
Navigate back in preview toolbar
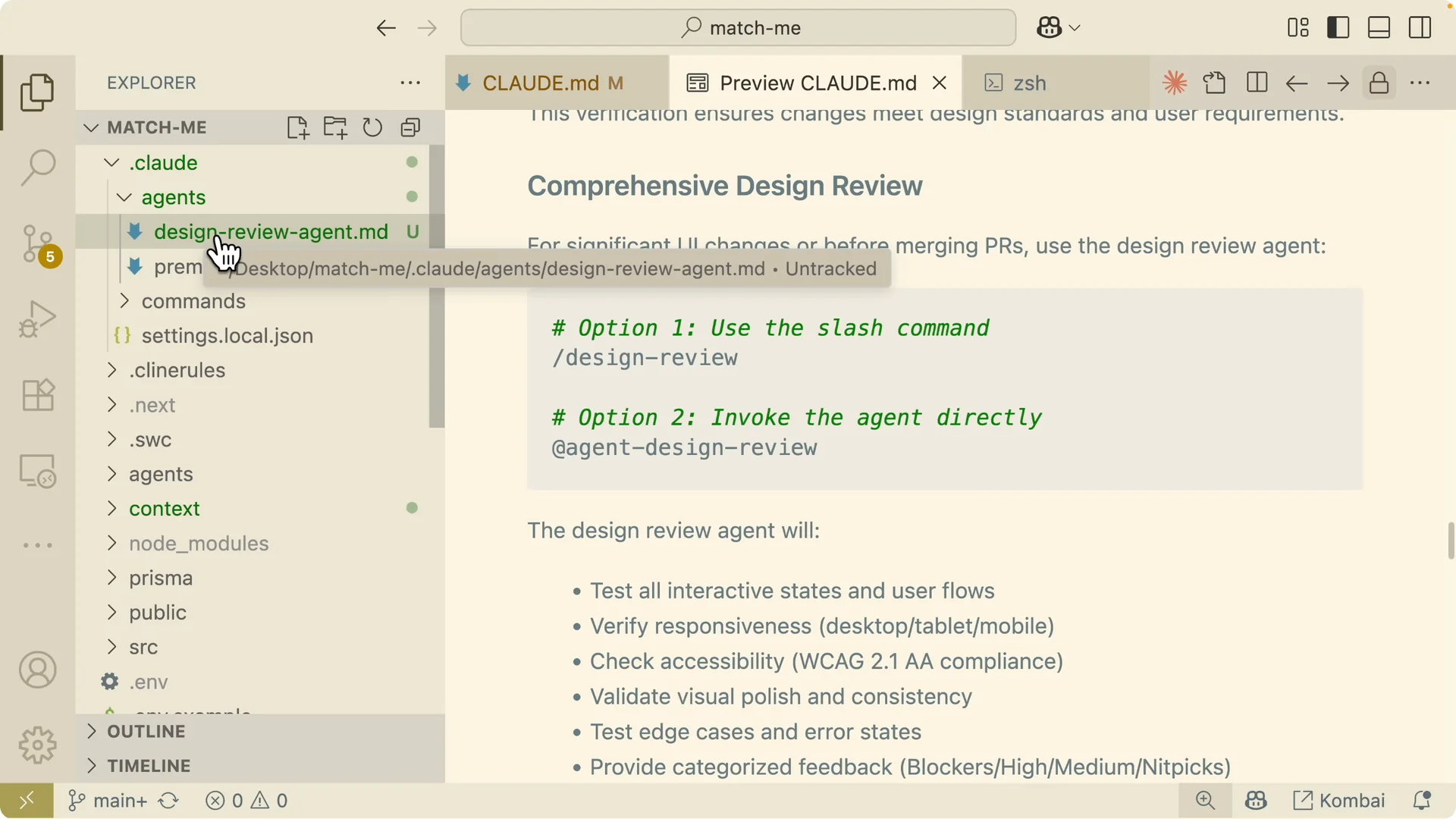point(1297,83)
